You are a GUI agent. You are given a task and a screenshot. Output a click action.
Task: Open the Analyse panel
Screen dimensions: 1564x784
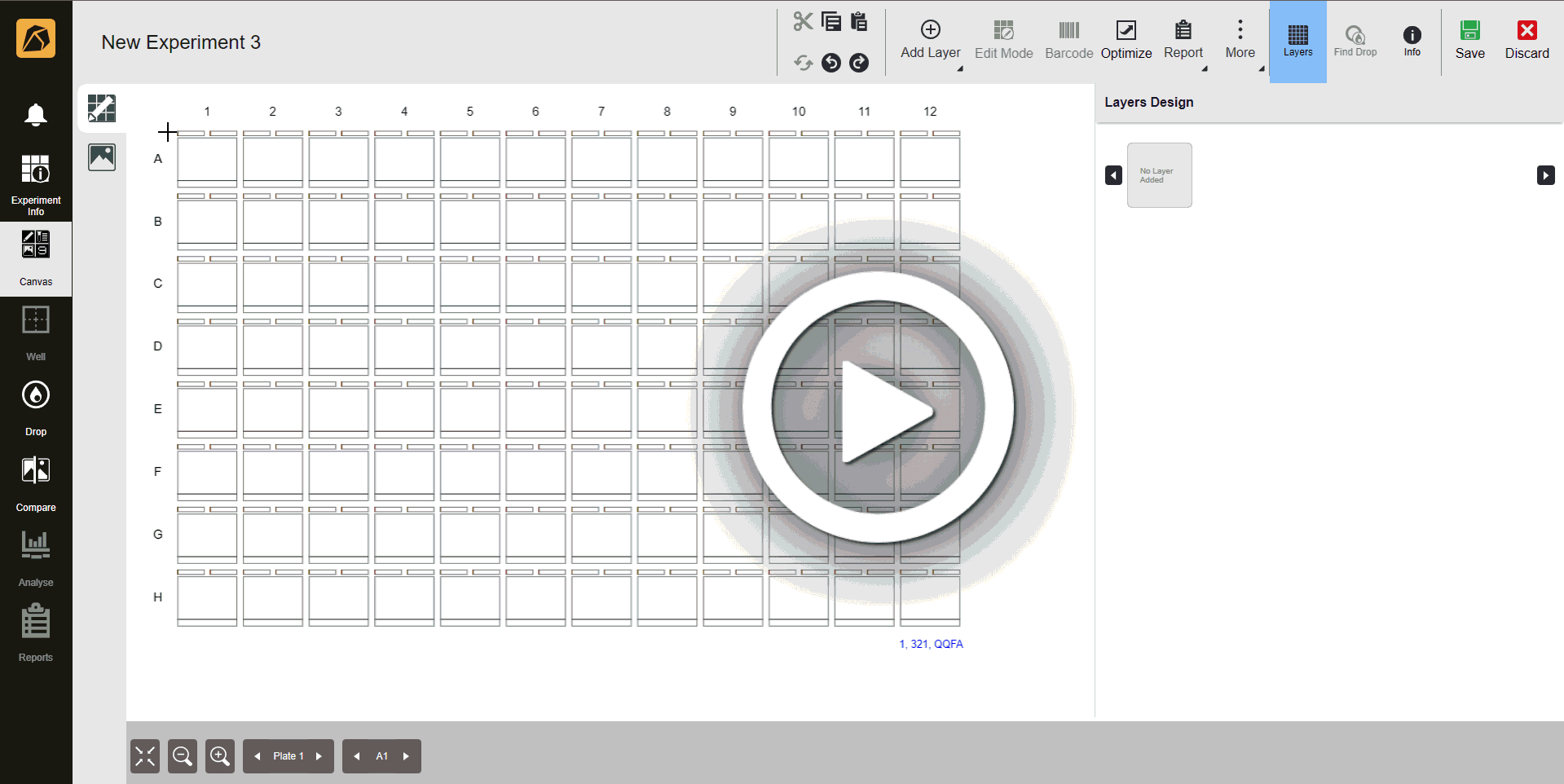point(36,557)
